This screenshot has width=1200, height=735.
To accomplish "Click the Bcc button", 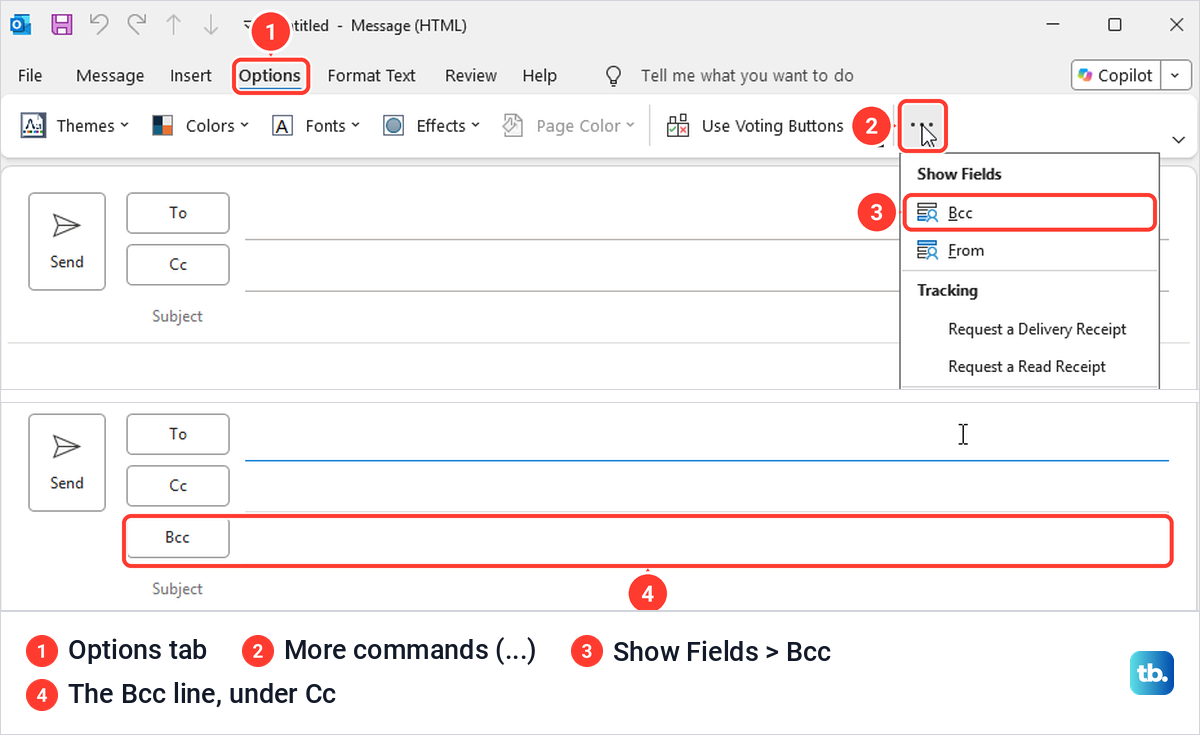I will (178, 538).
